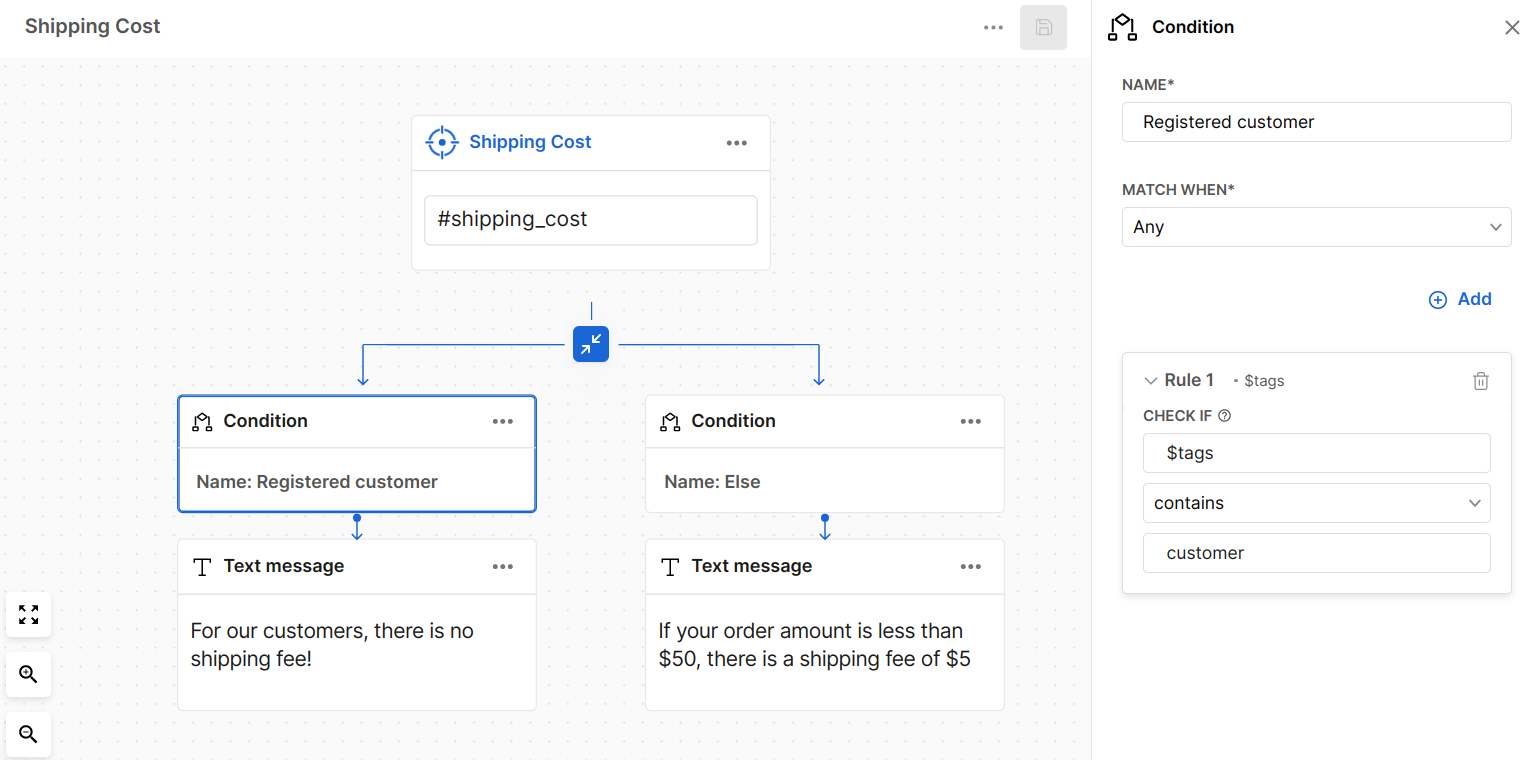Zoom out on the flow canvas
The height and width of the screenshot is (760, 1529).
coord(29,735)
